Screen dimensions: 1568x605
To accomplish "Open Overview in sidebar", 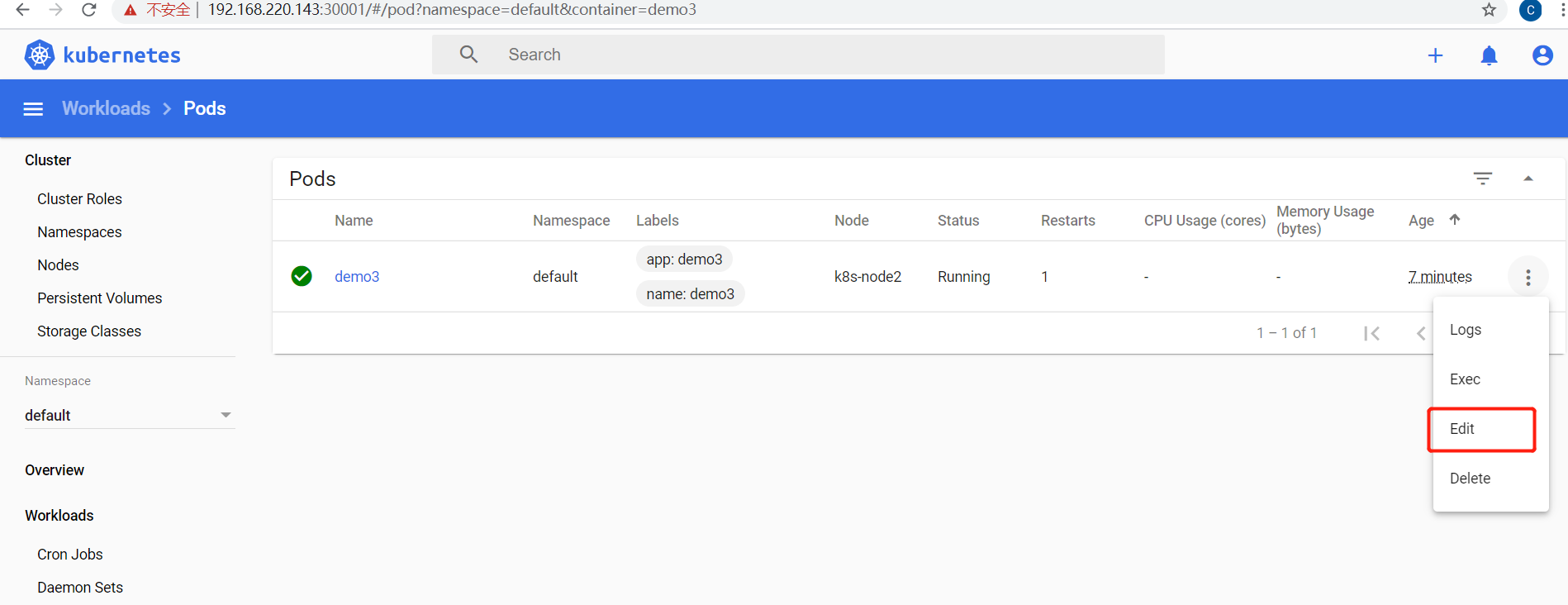I will tap(55, 470).
